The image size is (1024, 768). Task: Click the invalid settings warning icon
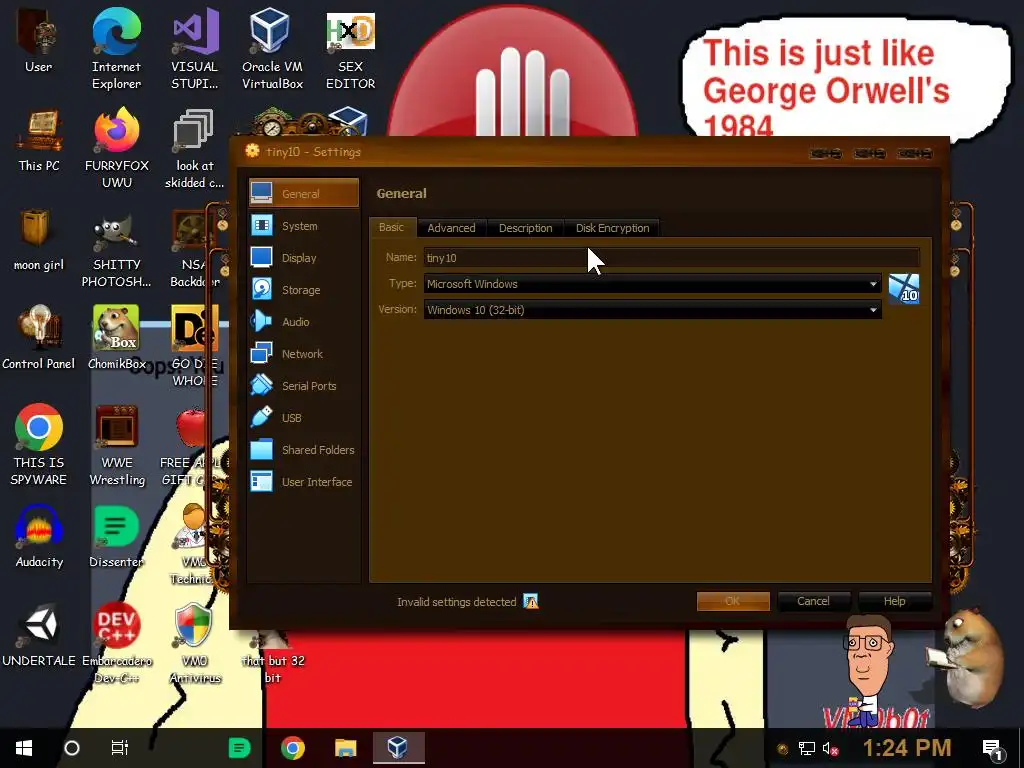tap(531, 601)
